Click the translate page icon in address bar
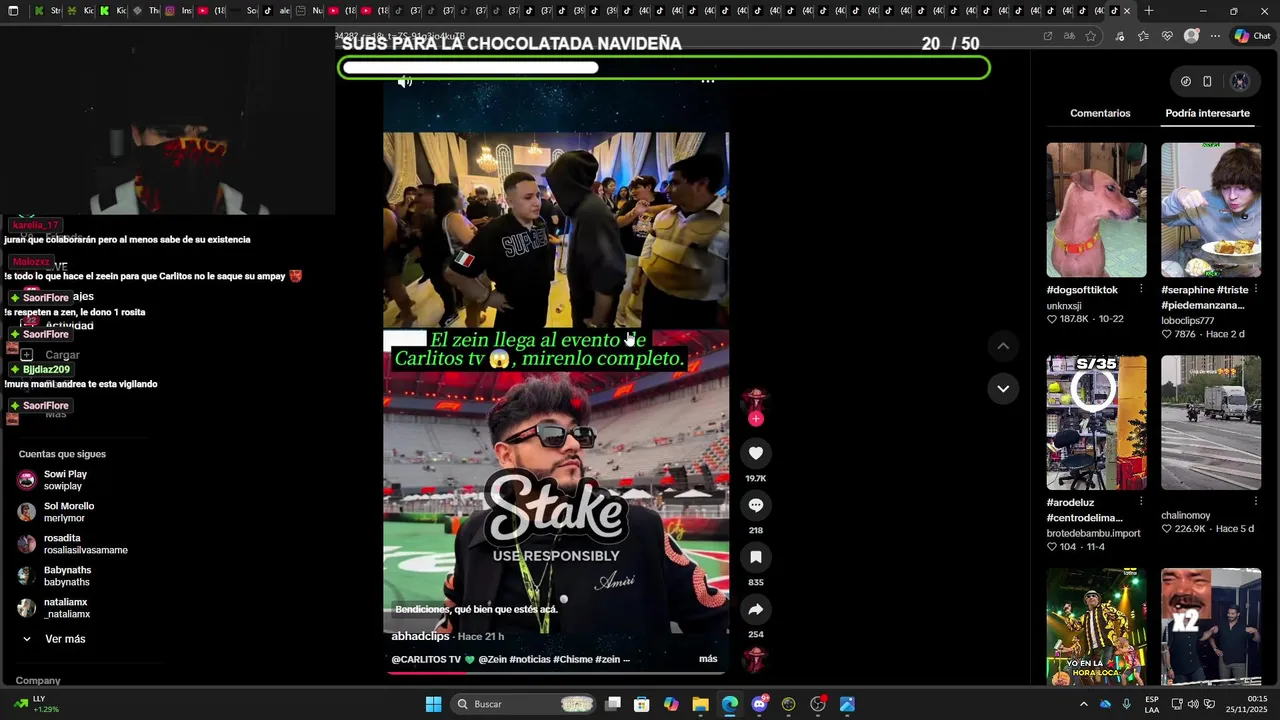Viewport: 1280px width, 720px height. coord(1069,36)
